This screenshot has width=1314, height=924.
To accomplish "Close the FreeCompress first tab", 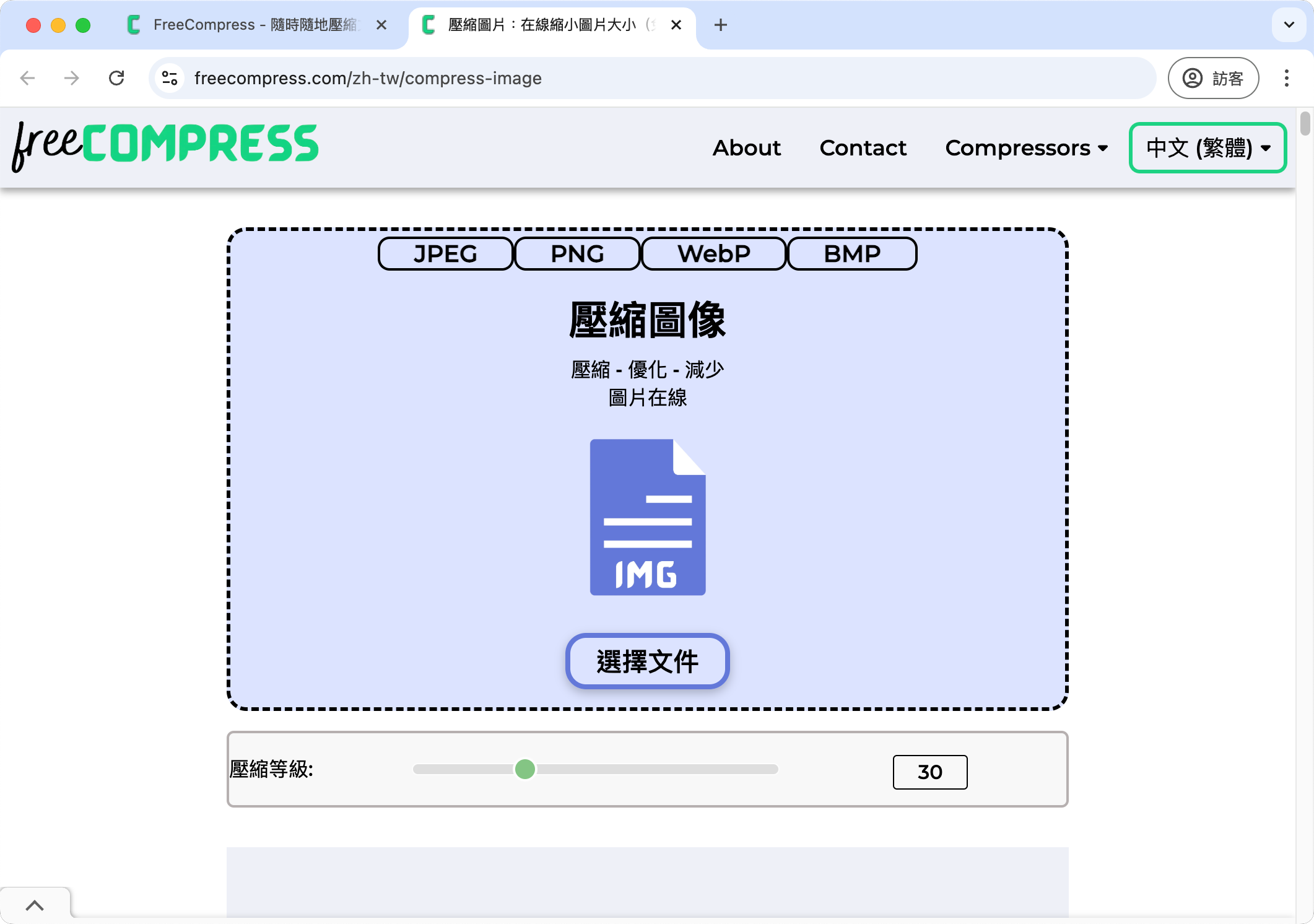I will [x=381, y=25].
